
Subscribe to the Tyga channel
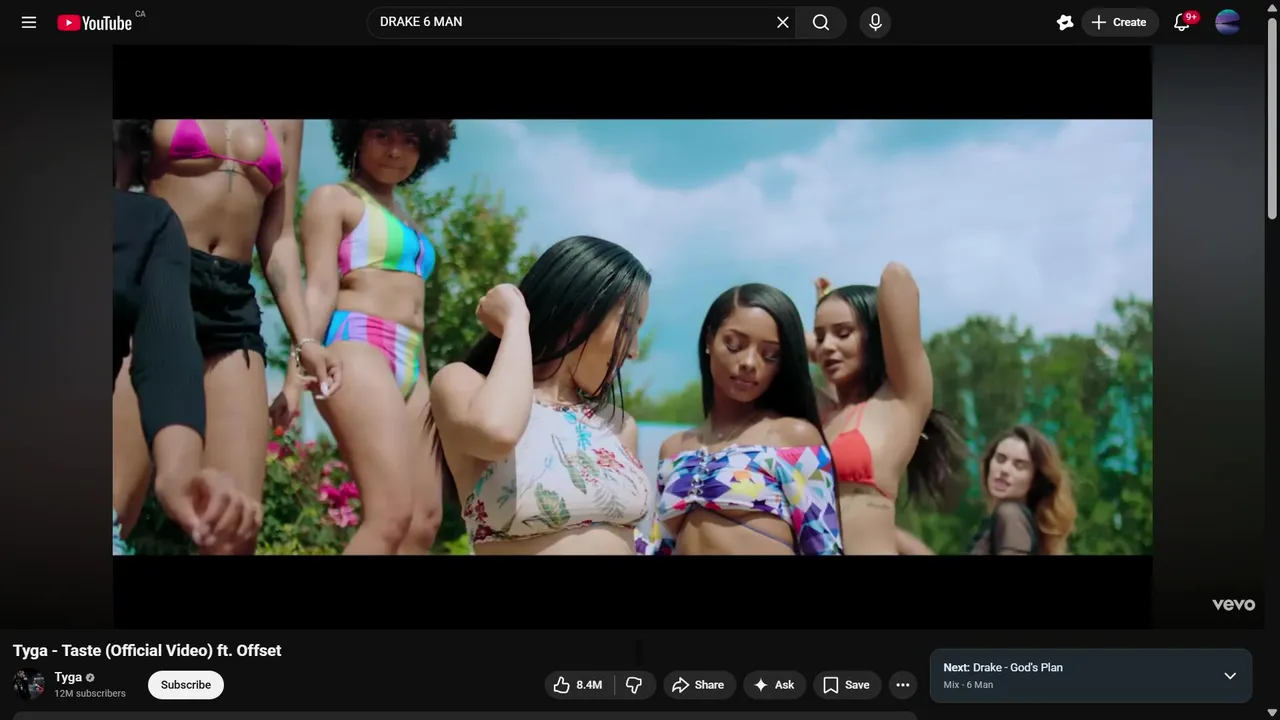(186, 685)
